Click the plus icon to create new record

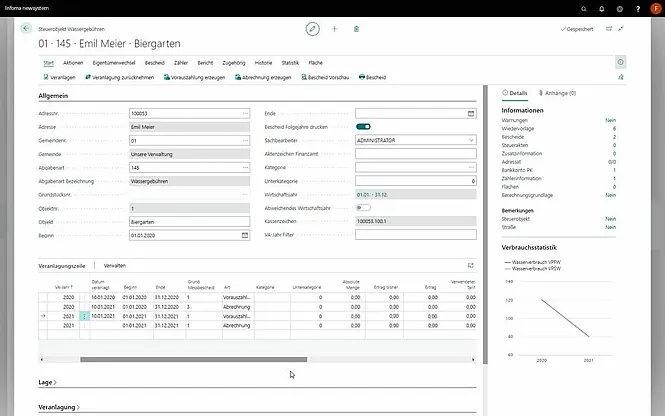pos(335,29)
